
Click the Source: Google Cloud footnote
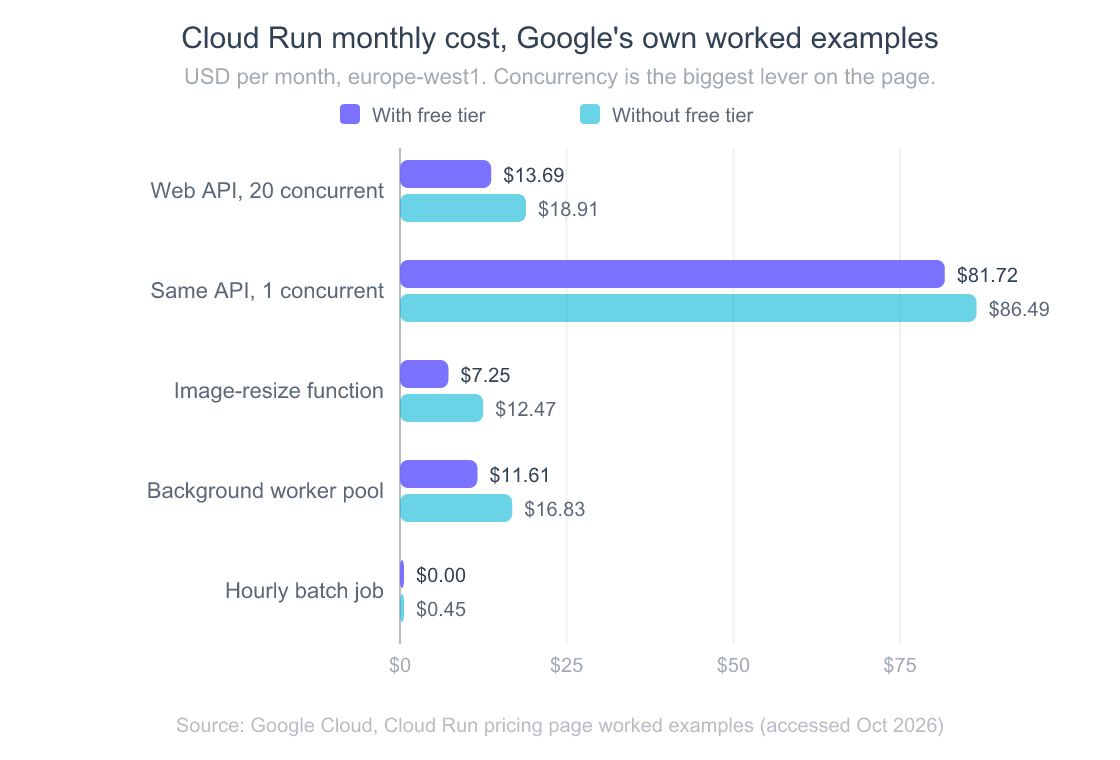pyautogui.click(x=560, y=725)
